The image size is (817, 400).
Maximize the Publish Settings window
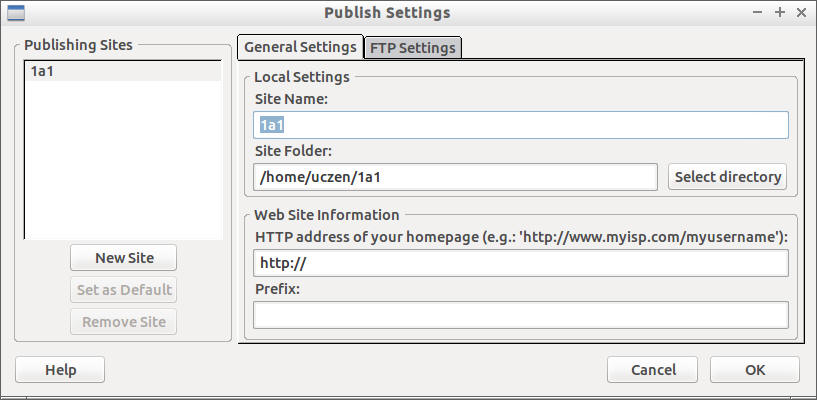click(780, 13)
